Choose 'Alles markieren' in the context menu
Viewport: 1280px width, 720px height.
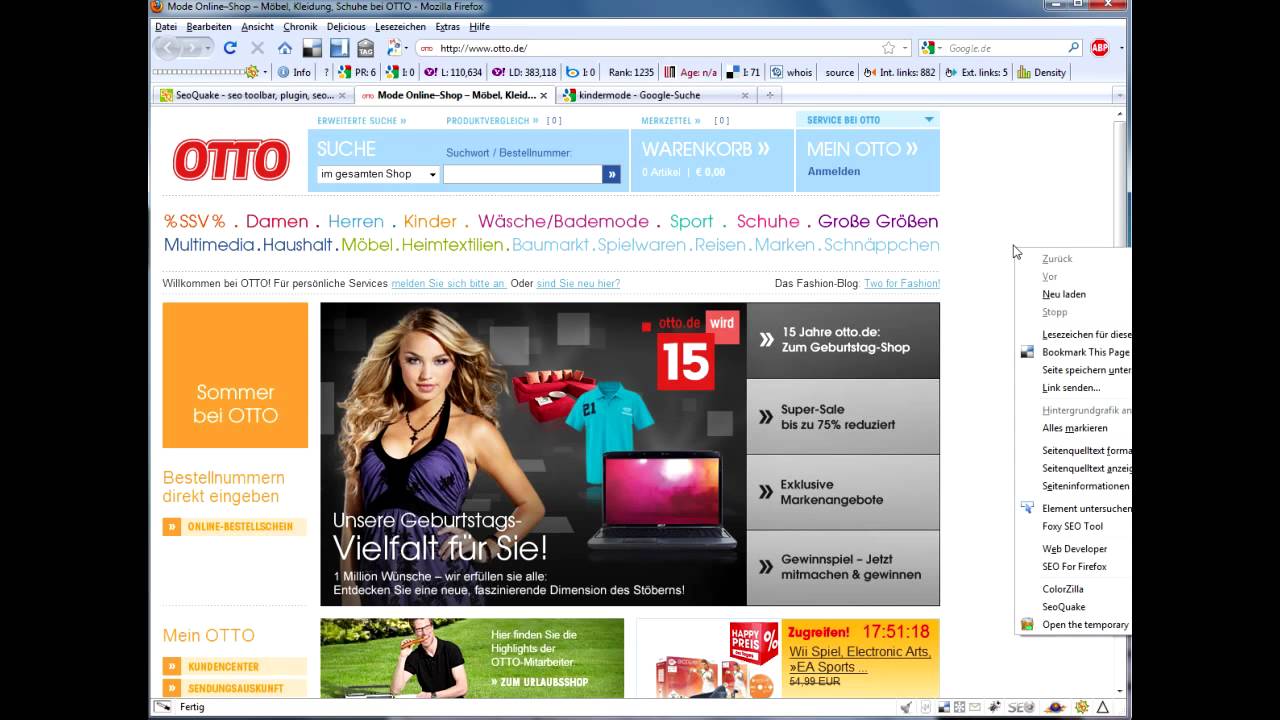[1074, 428]
